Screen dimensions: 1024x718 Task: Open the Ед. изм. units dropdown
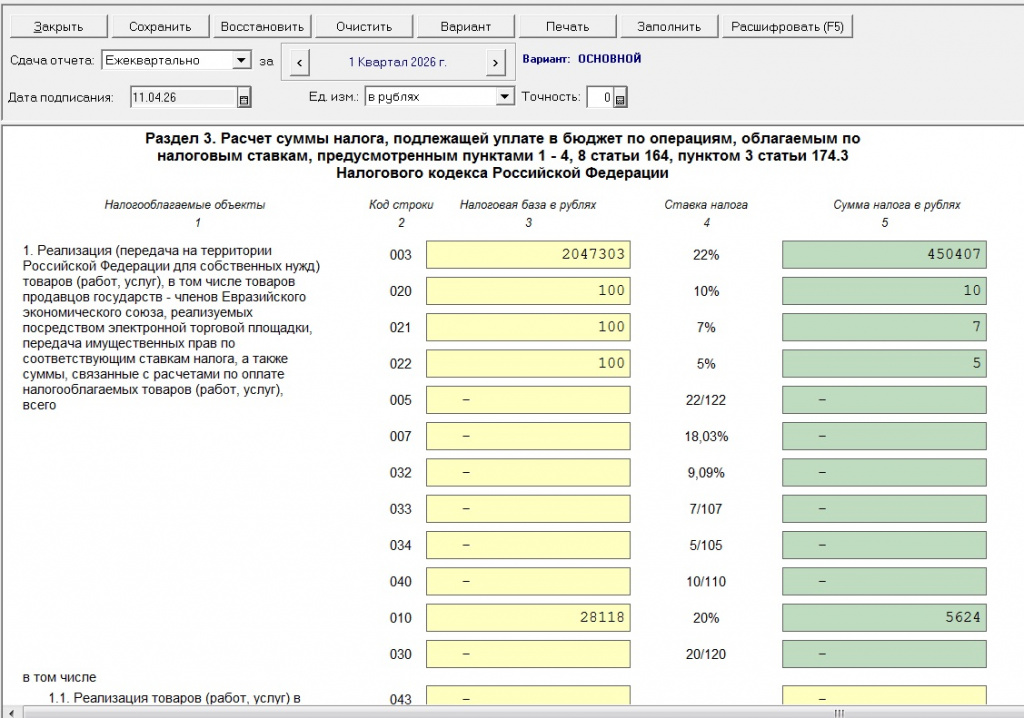(x=504, y=97)
